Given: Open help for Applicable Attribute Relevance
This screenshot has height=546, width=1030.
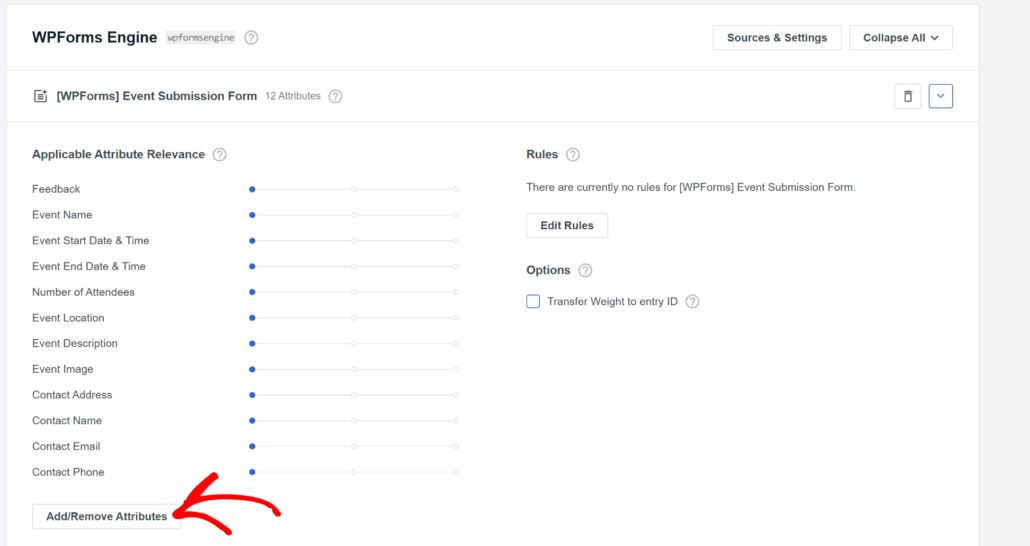Looking at the screenshot, I should pyautogui.click(x=219, y=154).
